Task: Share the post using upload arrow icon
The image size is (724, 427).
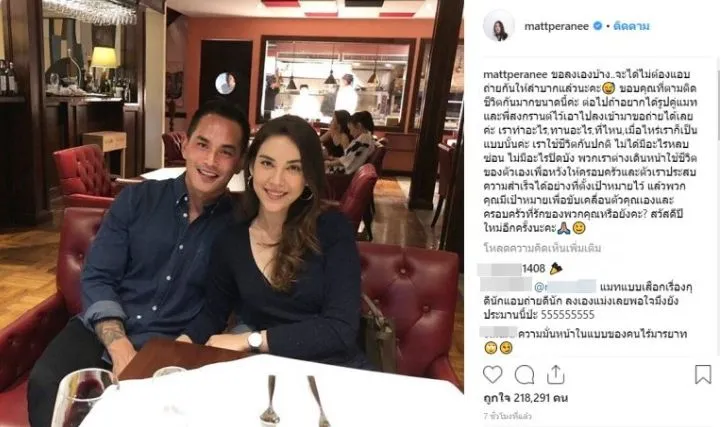Action: [555, 374]
